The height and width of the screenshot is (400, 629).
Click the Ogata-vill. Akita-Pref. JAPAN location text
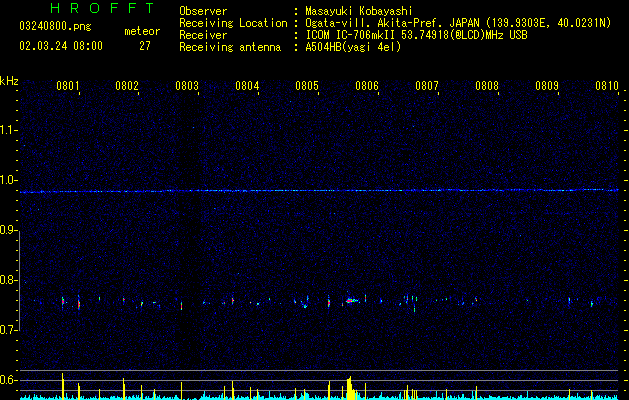pyautogui.click(x=458, y=23)
